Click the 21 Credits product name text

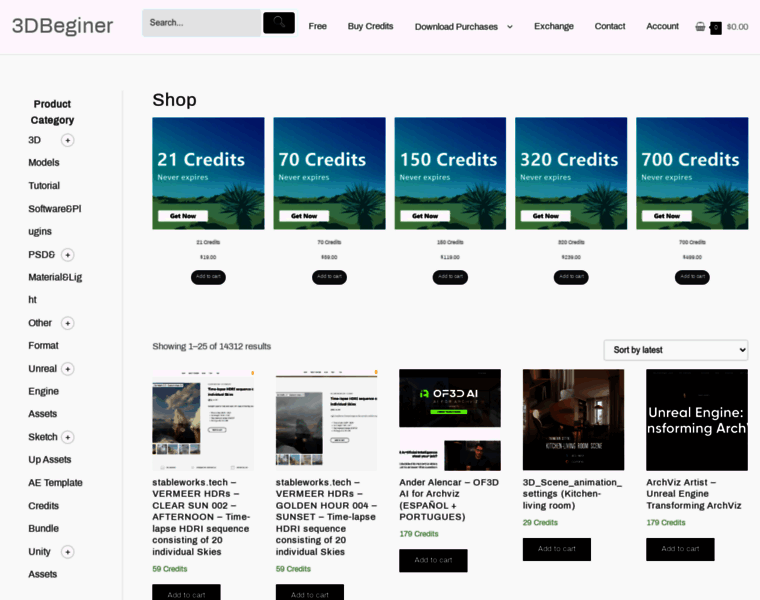pos(208,242)
